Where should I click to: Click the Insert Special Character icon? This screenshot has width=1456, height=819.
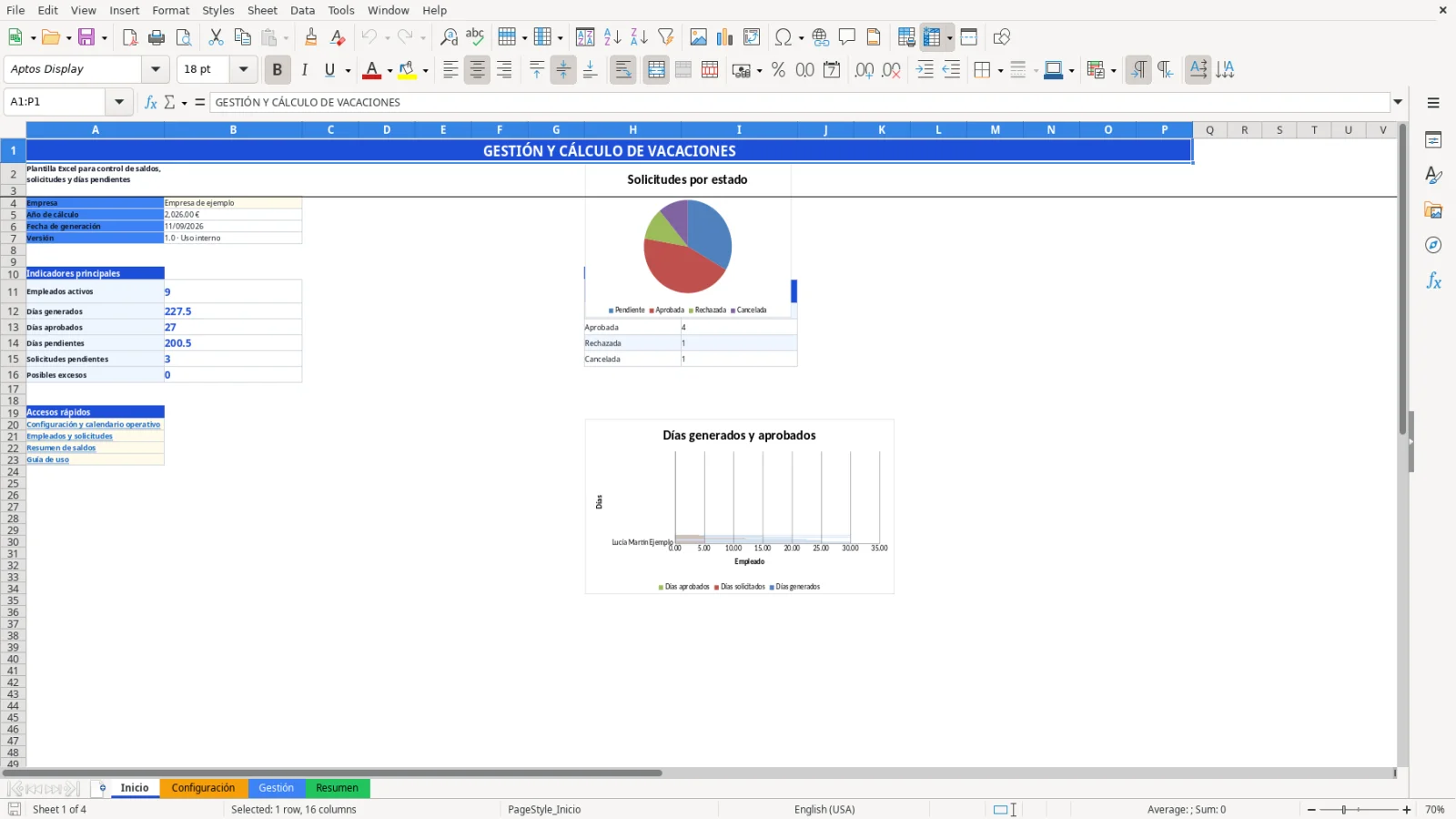tap(783, 37)
